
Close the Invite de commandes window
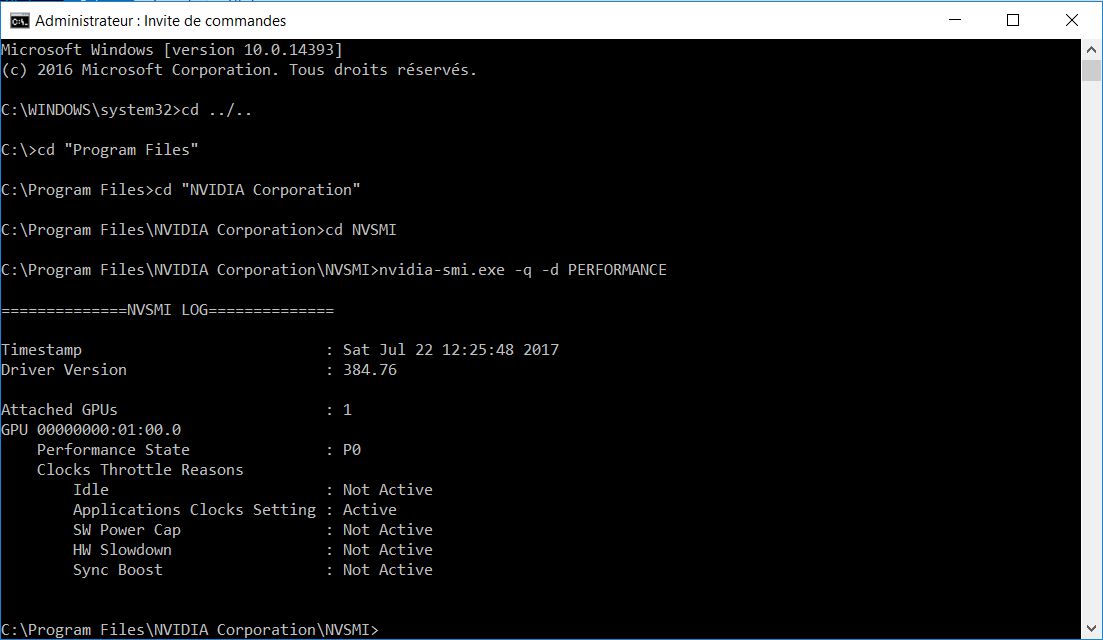click(1069, 20)
